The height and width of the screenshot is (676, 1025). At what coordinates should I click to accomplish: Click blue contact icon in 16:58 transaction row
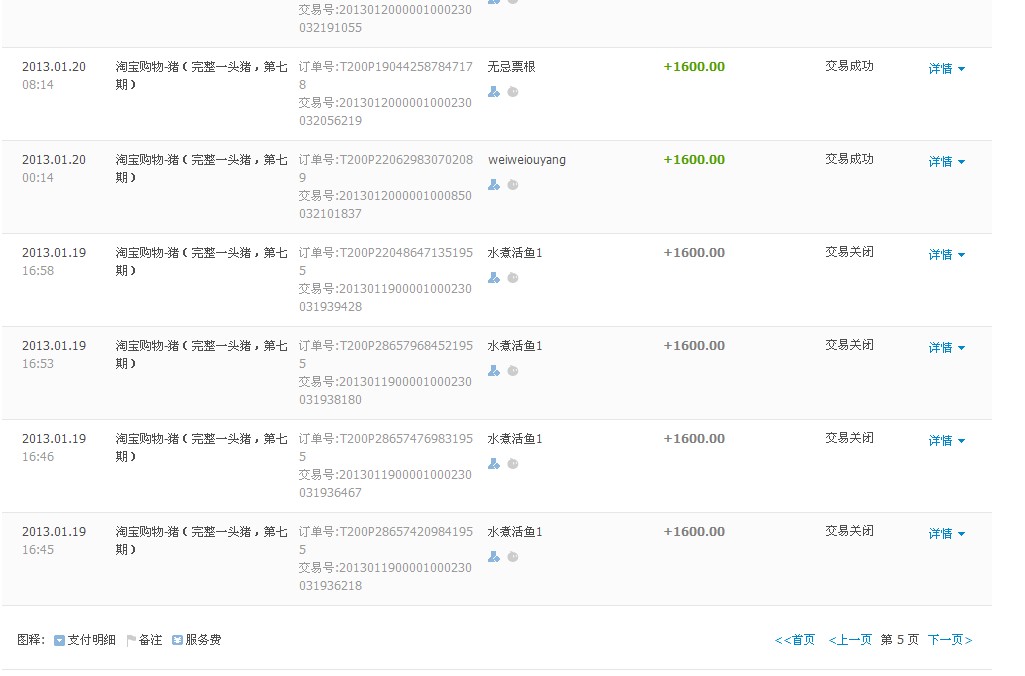(x=494, y=278)
